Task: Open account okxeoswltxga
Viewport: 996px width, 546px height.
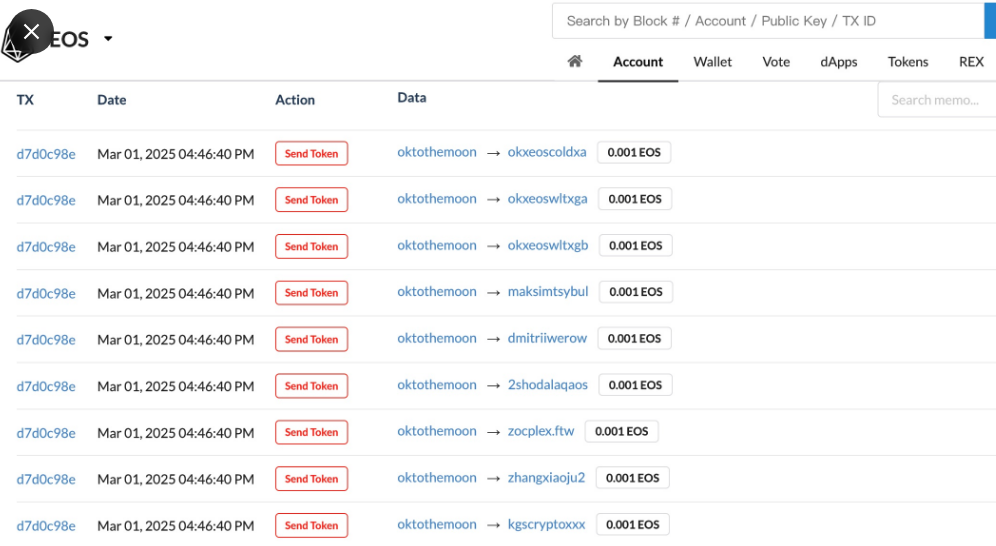Action: click(x=548, y=199)
